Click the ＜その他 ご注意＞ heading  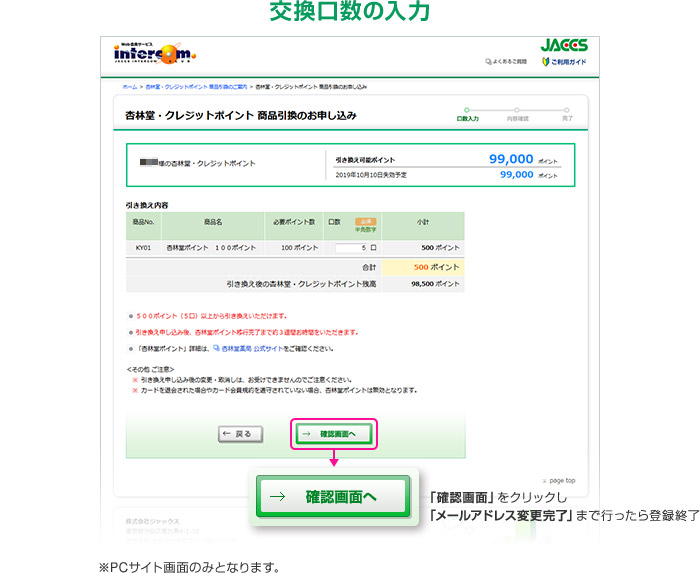click(x=150, y=370)
